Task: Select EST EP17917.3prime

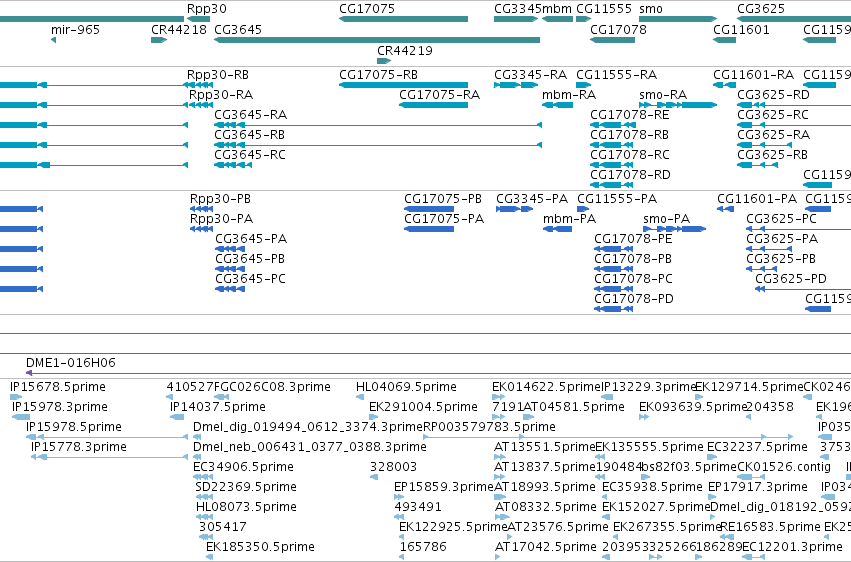Action: 758,488
